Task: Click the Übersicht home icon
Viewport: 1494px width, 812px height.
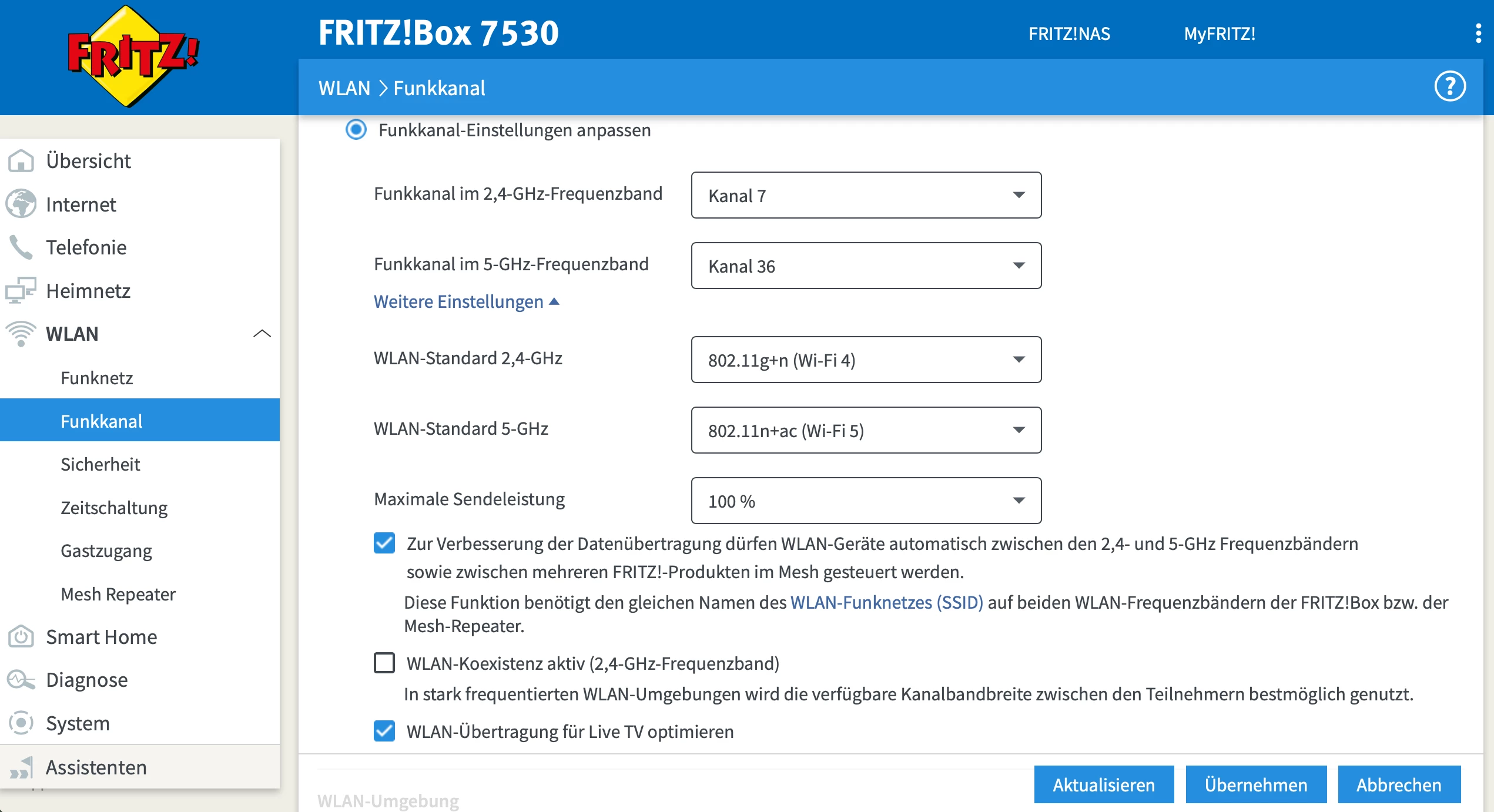Action: (x=21, y=161)
